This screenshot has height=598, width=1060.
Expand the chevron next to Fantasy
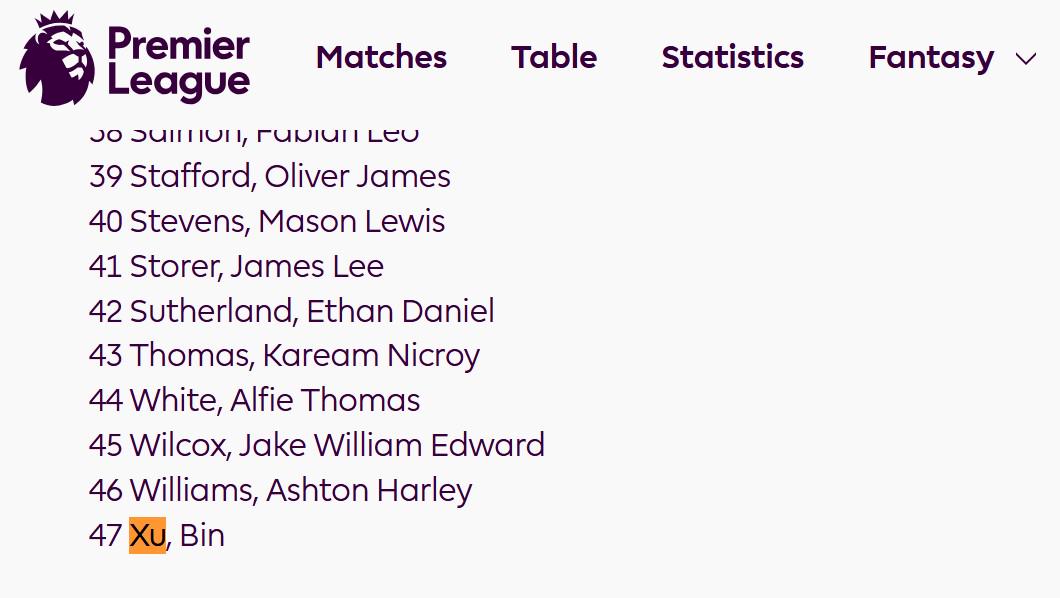[1026, 59]
